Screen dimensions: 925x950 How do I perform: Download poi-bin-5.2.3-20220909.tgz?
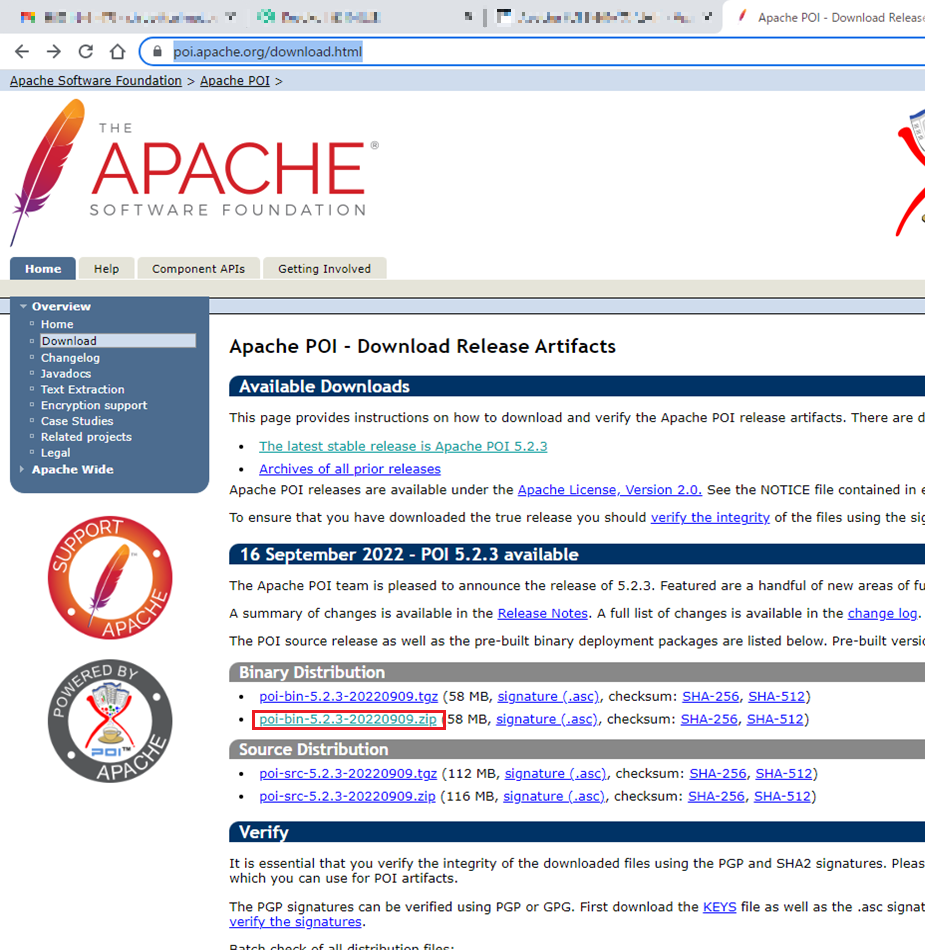348,697
